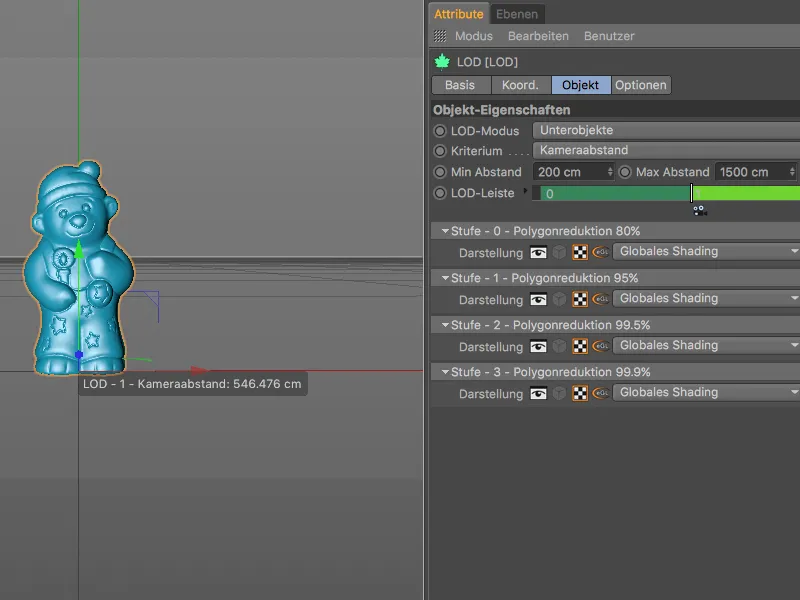Open the Modus menu
The height and width of the screenshot is (600, 800).
tap(474, 36)
